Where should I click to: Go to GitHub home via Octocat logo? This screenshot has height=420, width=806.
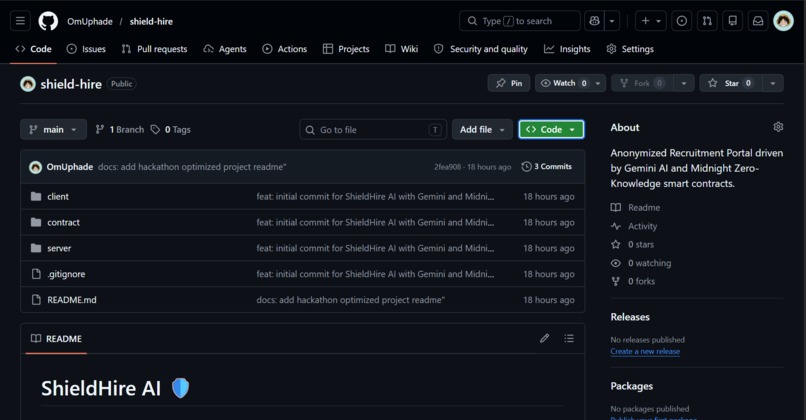point(48,21)
